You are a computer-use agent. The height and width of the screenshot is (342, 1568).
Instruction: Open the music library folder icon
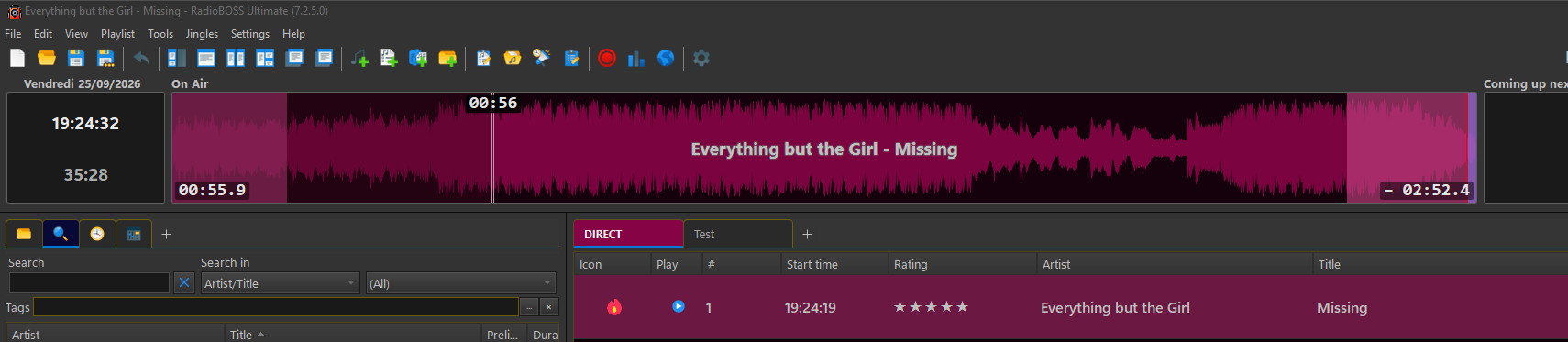(x=513, y=58)
